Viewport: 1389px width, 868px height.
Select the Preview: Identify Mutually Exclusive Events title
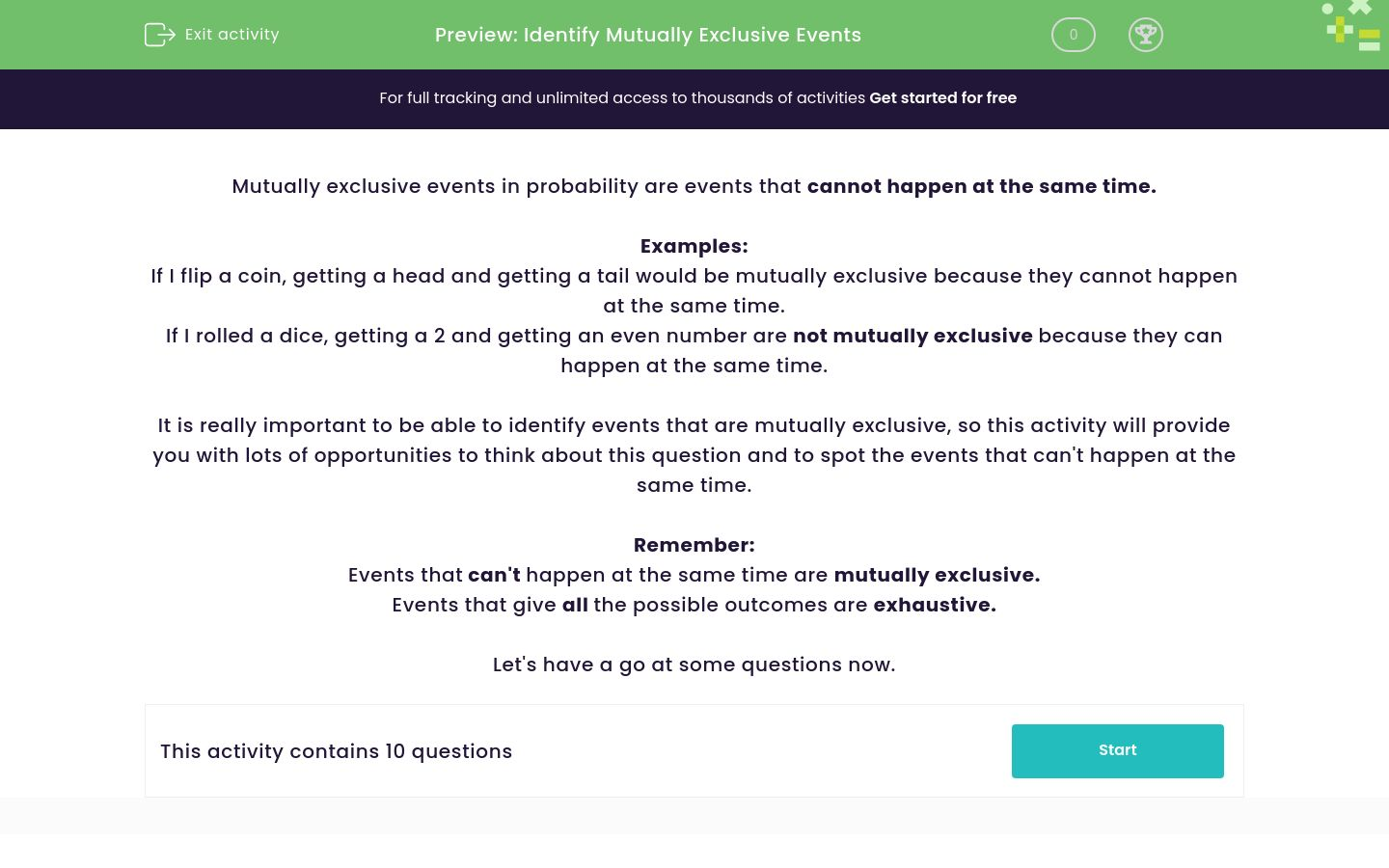[x=647, y=35]
